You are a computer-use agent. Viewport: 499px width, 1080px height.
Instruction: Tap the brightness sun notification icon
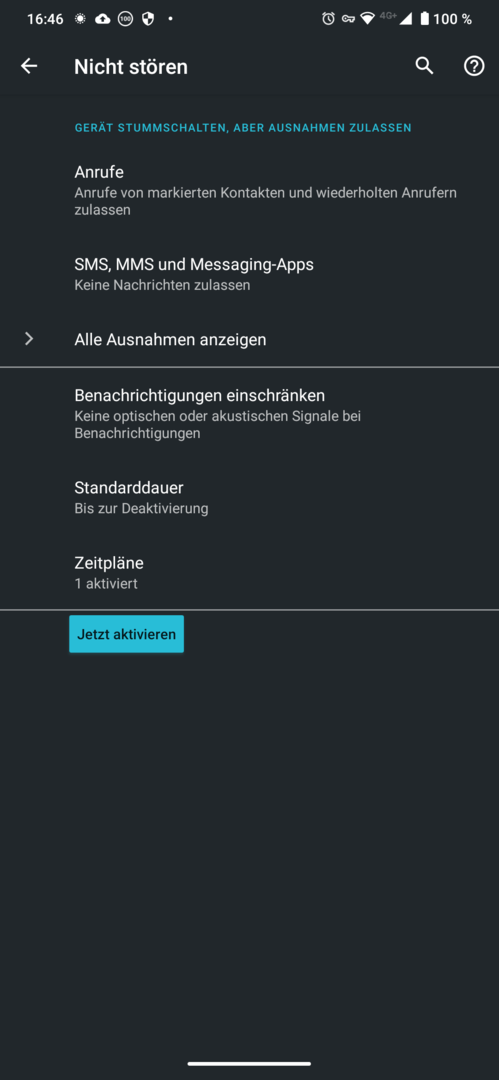pos(81,19)
